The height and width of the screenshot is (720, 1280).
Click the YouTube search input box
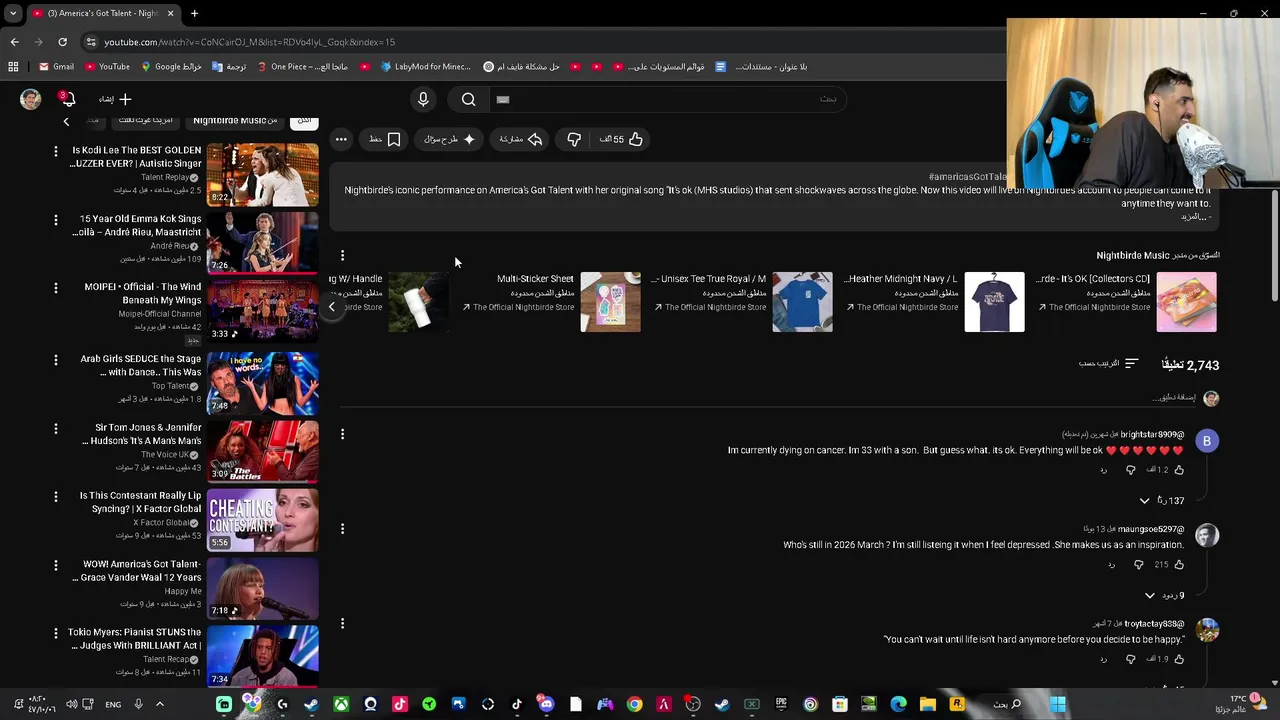click(668, 99)
